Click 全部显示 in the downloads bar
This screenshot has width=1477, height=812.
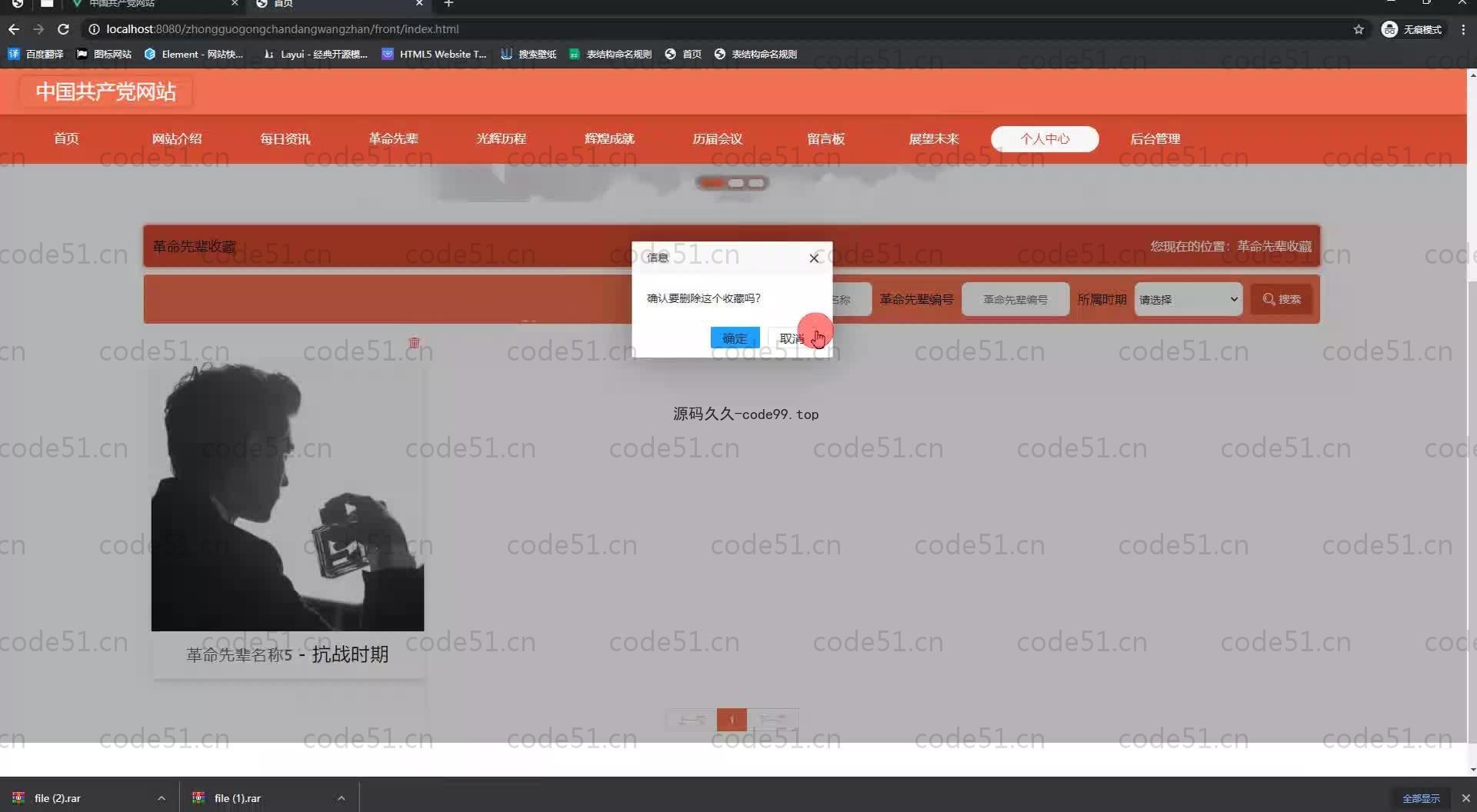1421,798
